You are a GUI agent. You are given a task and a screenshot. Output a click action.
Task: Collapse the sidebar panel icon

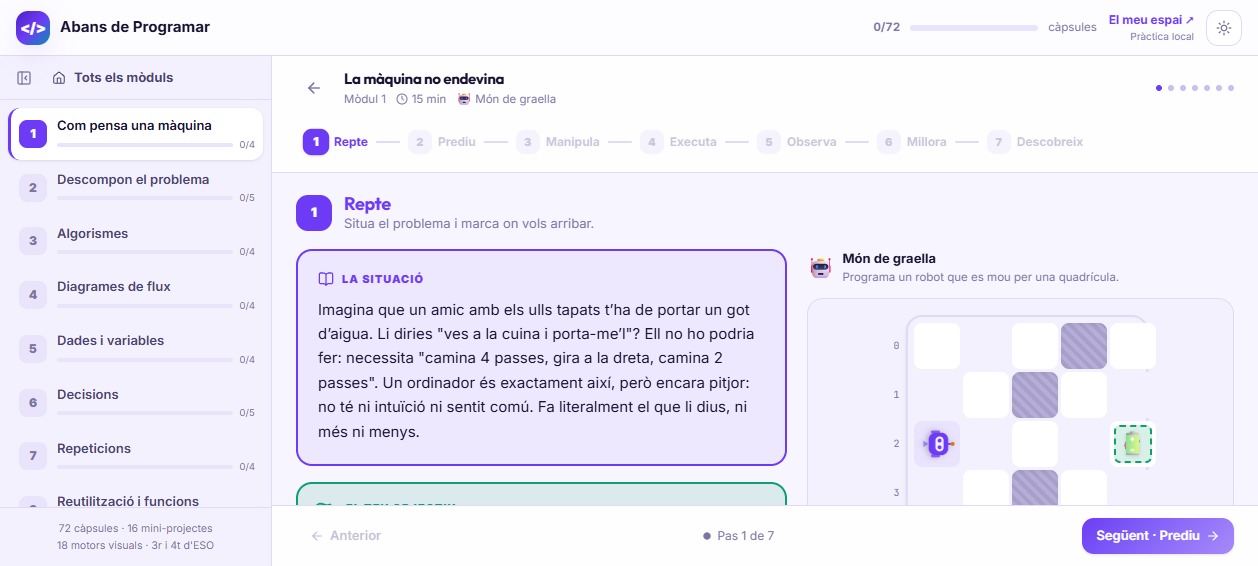coord(24,78)
